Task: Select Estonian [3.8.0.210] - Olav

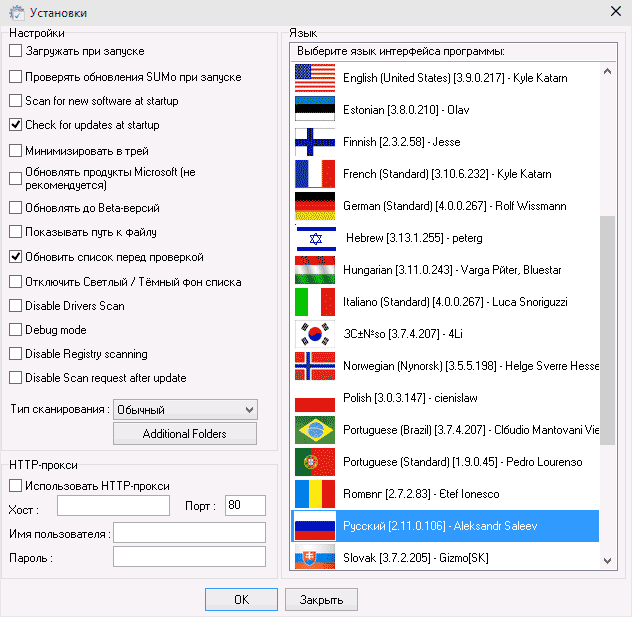Action: (x=406, y=110)
